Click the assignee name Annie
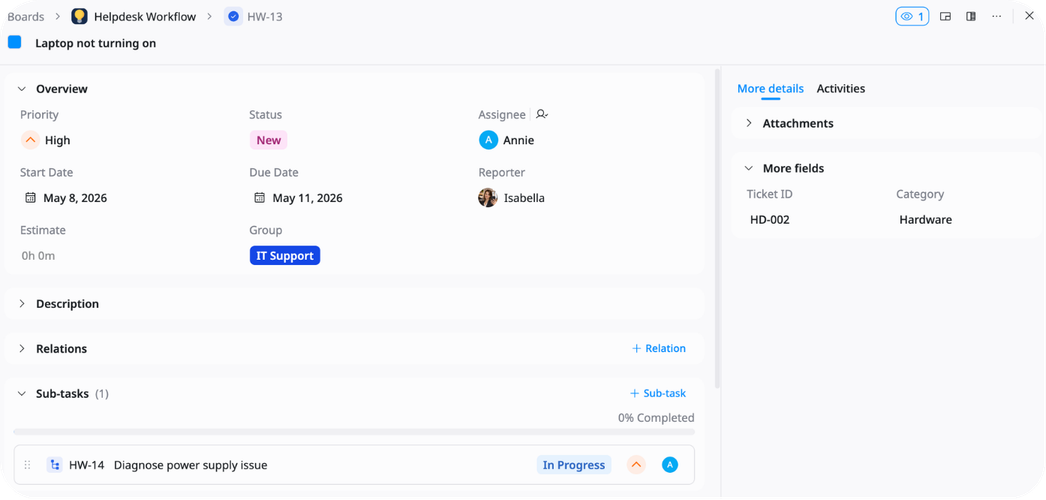The image size is (1046, 500). [518, 140]
